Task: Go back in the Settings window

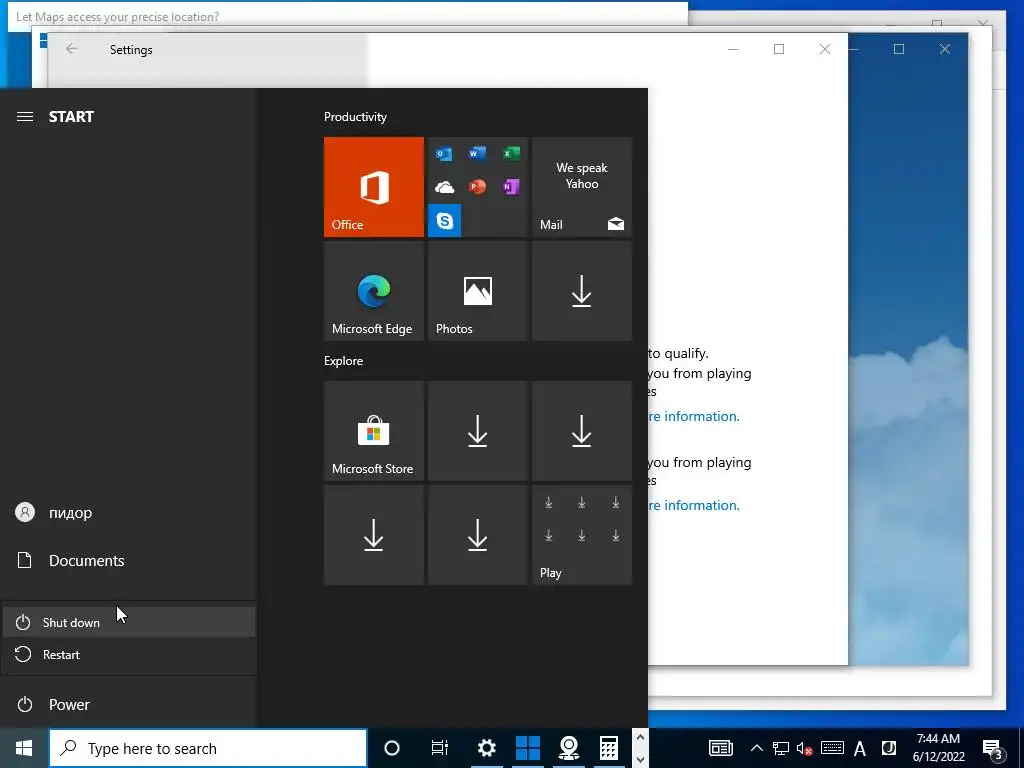Action: 72,50
